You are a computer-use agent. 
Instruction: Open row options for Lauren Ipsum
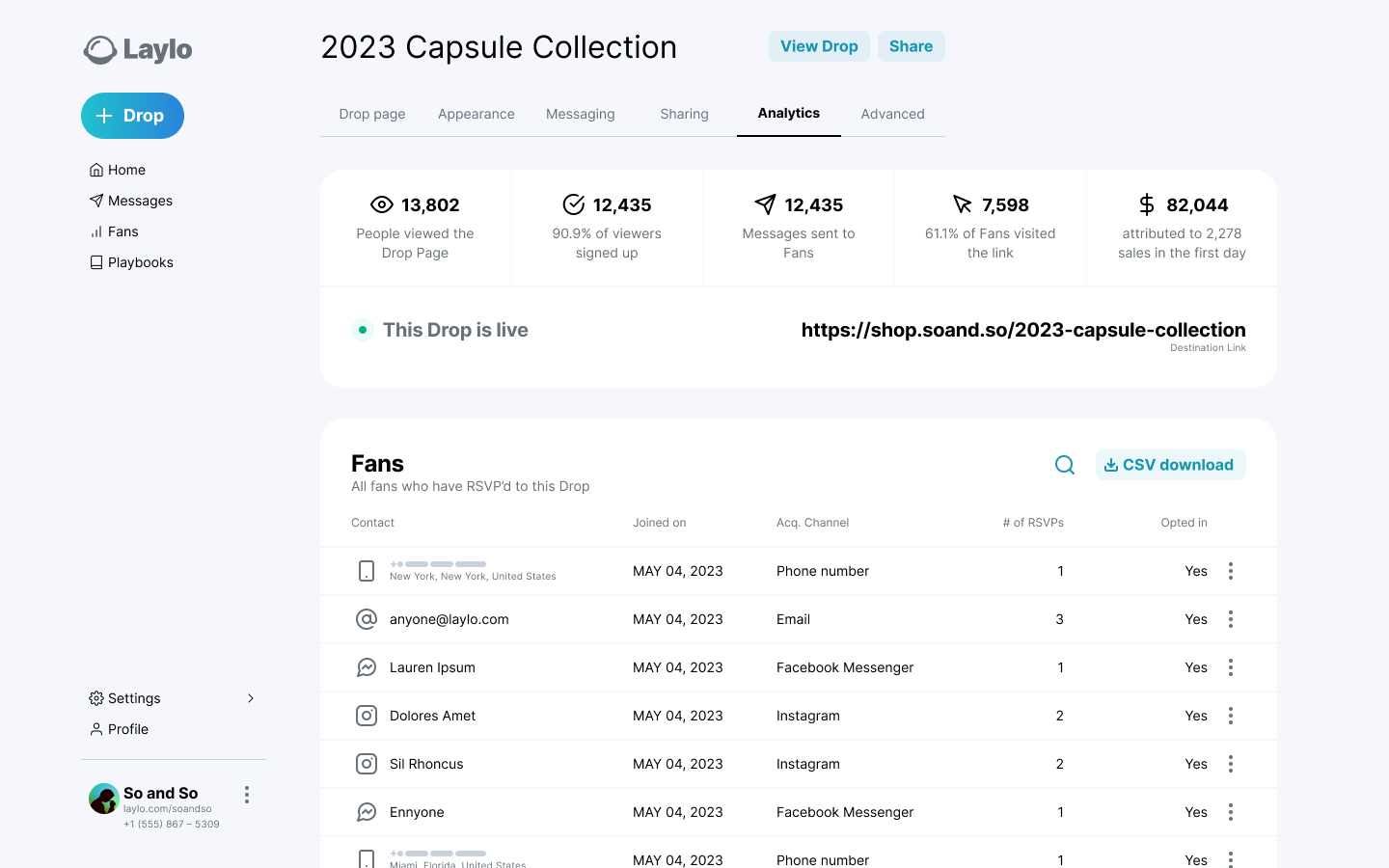[x=1231, y=667]
